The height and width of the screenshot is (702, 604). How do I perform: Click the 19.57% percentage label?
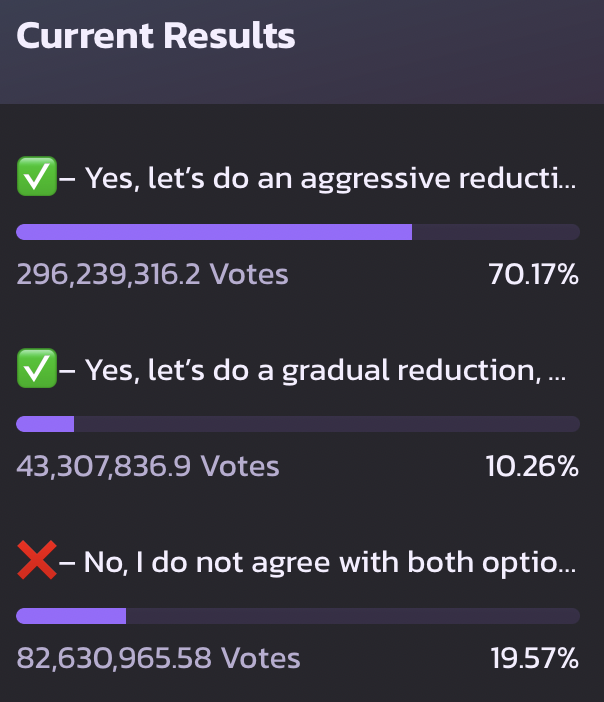[535, 658]
